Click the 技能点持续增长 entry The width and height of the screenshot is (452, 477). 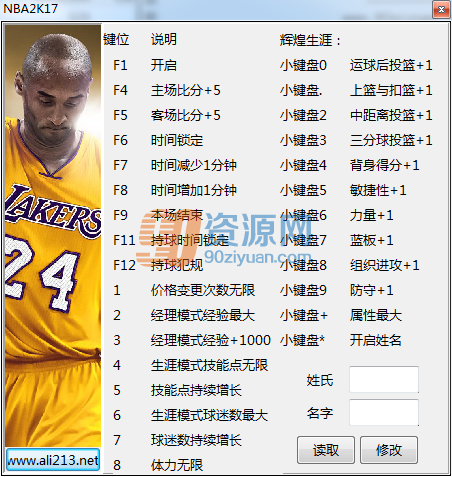(x=196, y=390)
